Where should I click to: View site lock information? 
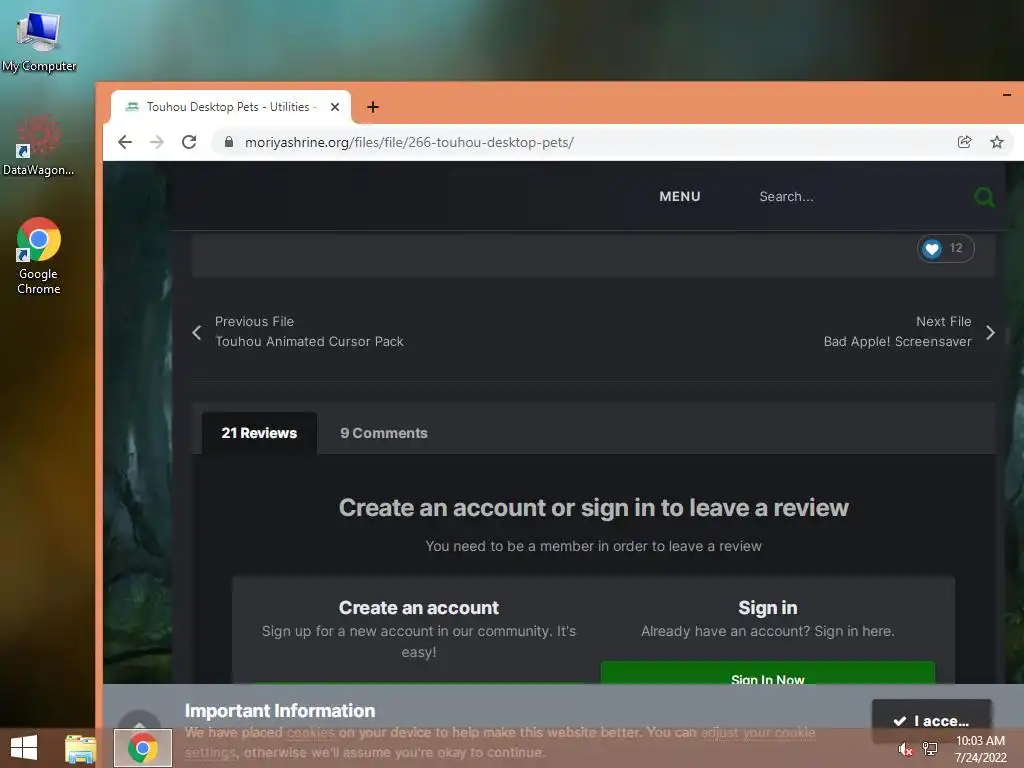(x=229, y=142)
